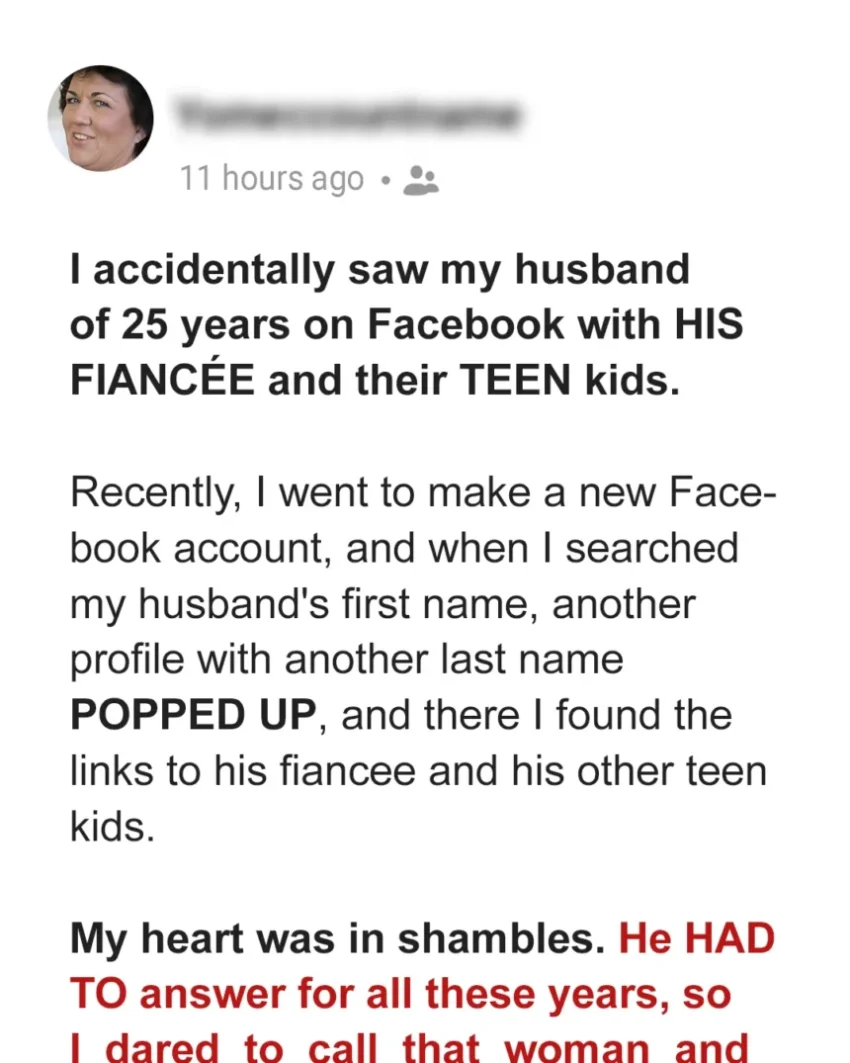The height and width of the screenshot is (1063, 850).
Task: Click the bold "I accidentally saw my husband" line
Action: (380, 269)
